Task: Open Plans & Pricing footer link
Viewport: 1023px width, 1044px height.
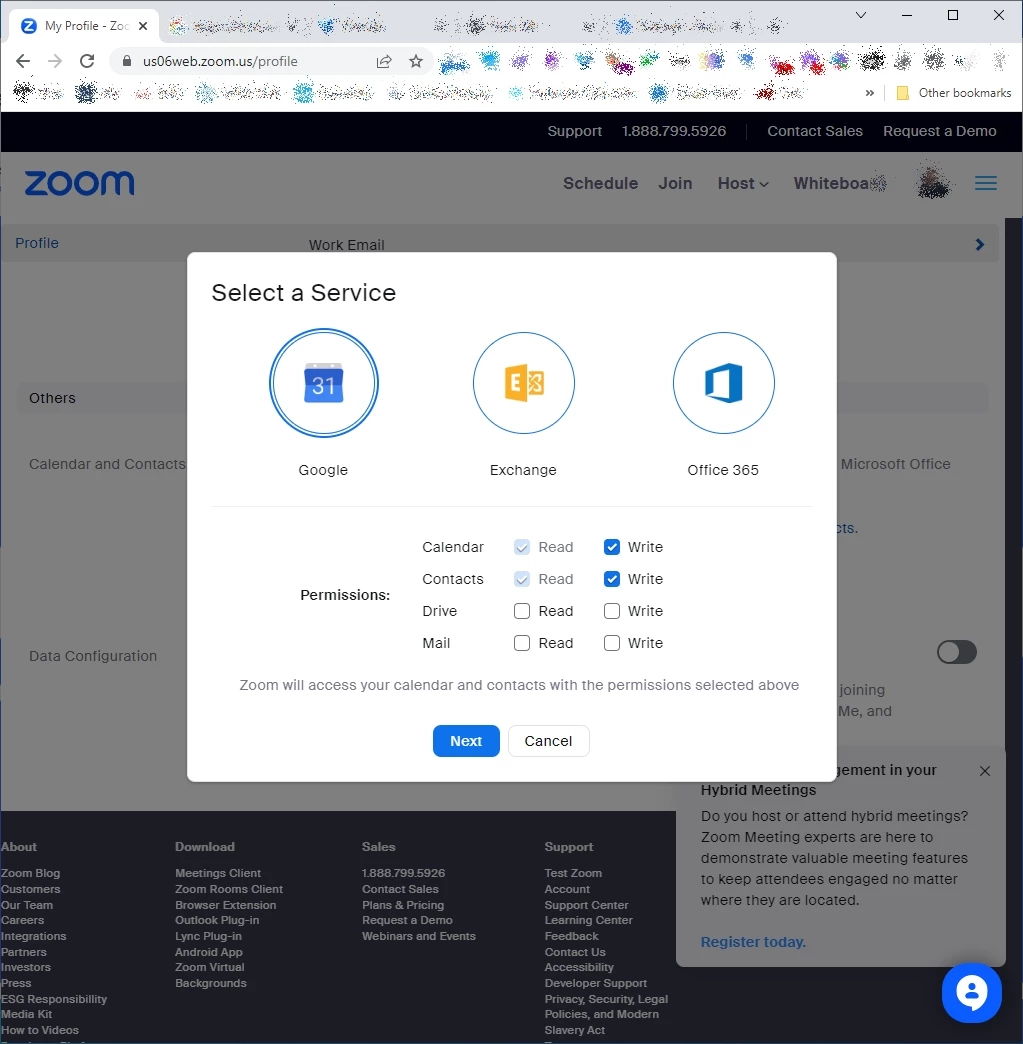Action: [x=403, y=905]
